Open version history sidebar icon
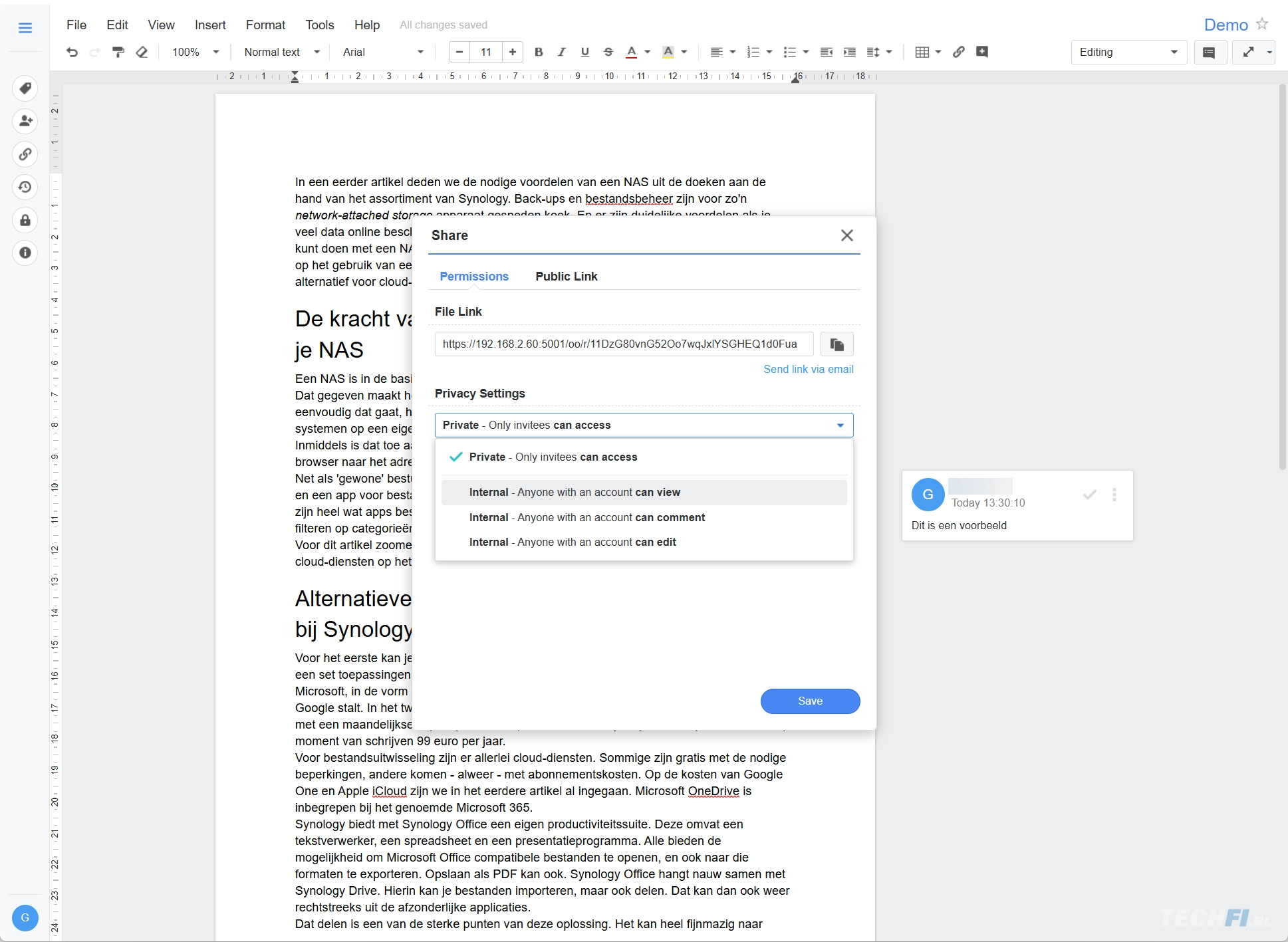 (x=25, y=187)
